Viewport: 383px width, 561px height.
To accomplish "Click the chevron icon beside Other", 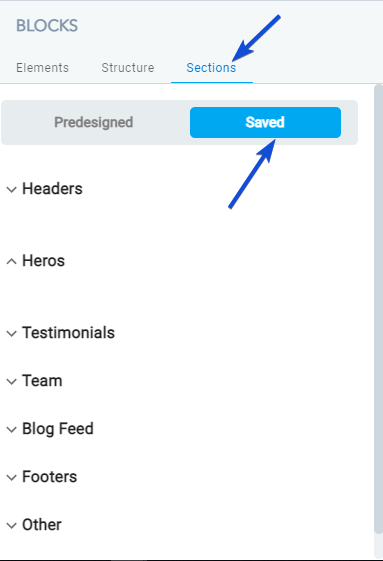I will pos(11,525).
